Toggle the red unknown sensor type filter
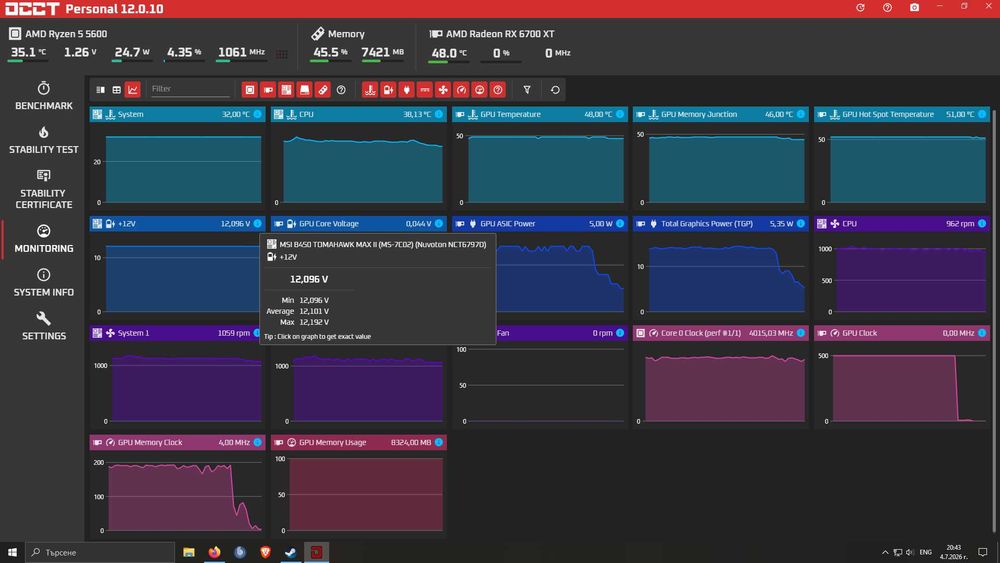Viewport: 1000px width, 563px height. [498, 90]
